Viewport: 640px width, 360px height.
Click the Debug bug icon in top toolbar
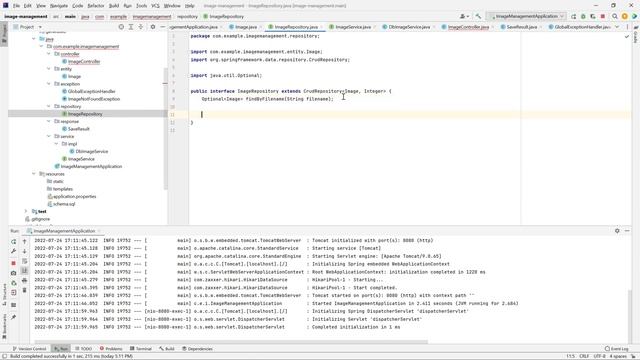583,16
